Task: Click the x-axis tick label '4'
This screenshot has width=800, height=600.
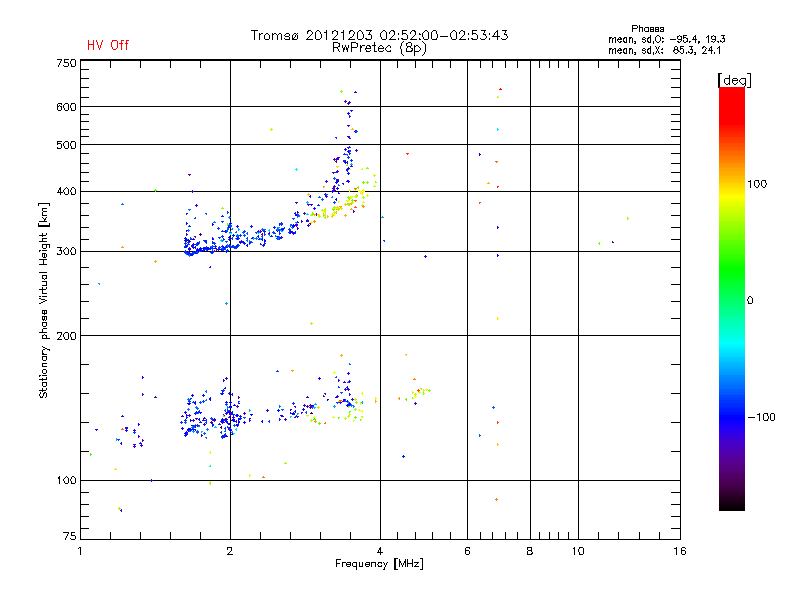Action: (x=380, y=551)
